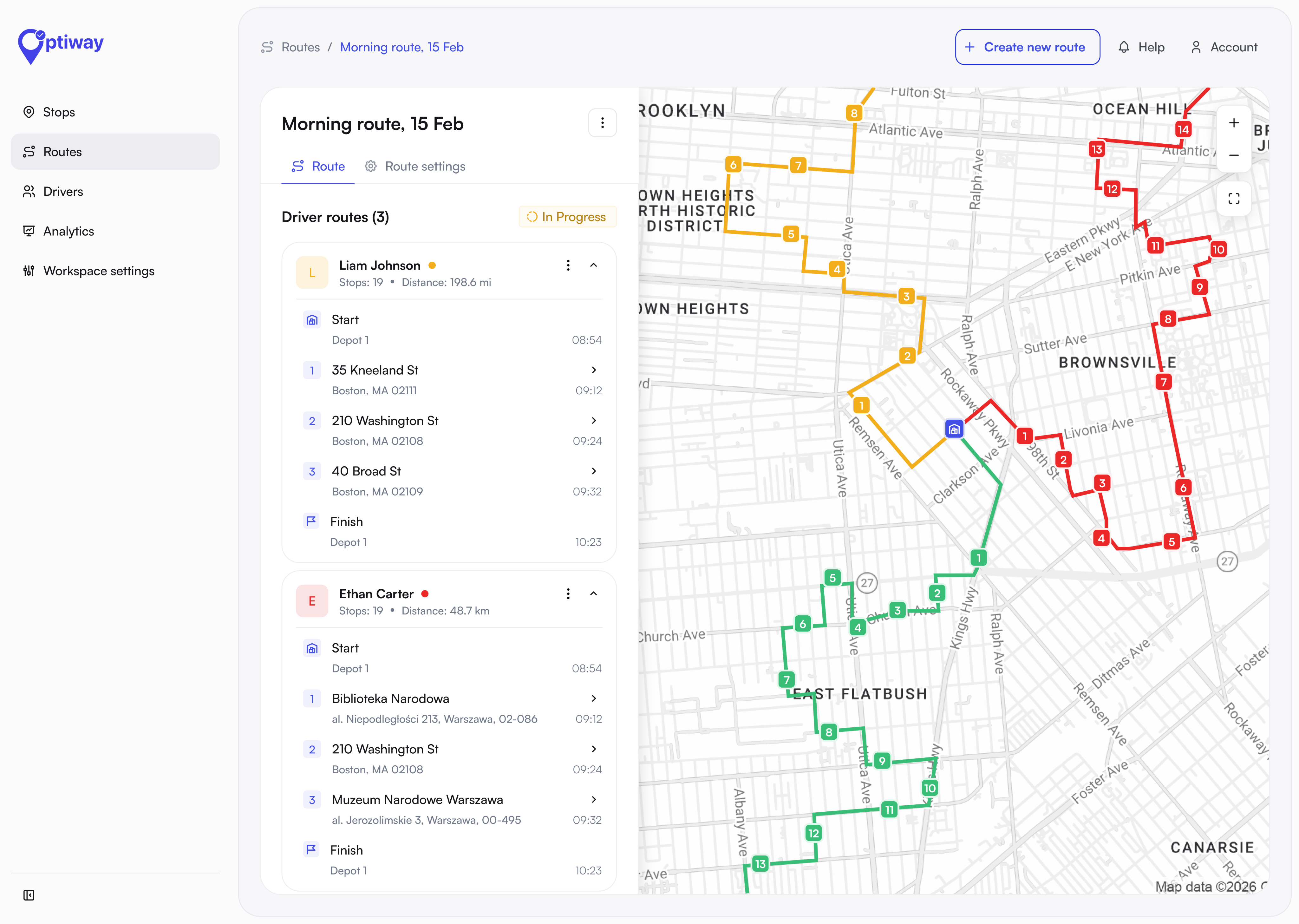Select green stop 12 map marker

(813, 834)
